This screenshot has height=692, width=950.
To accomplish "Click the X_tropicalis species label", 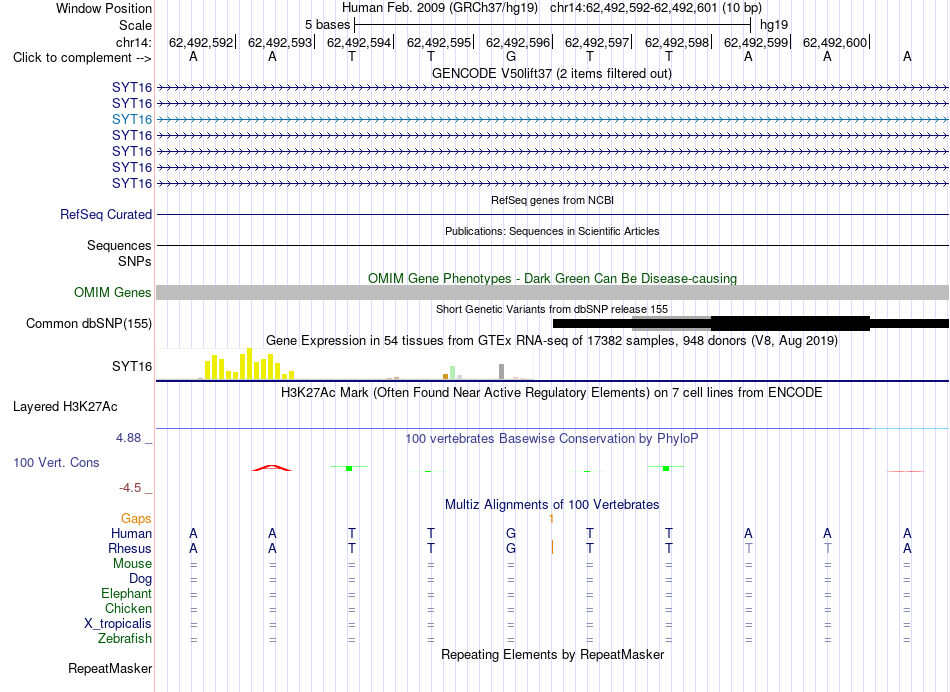I will pos(118,624).
